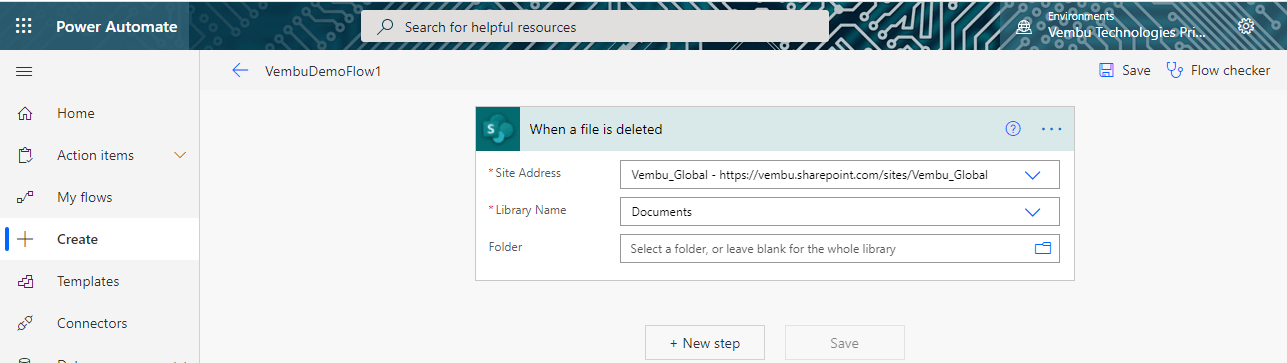The height and width of the screenshot is (363, 1287).
Task: Click the Action items clipboard icon
Action: pos(26,156)
